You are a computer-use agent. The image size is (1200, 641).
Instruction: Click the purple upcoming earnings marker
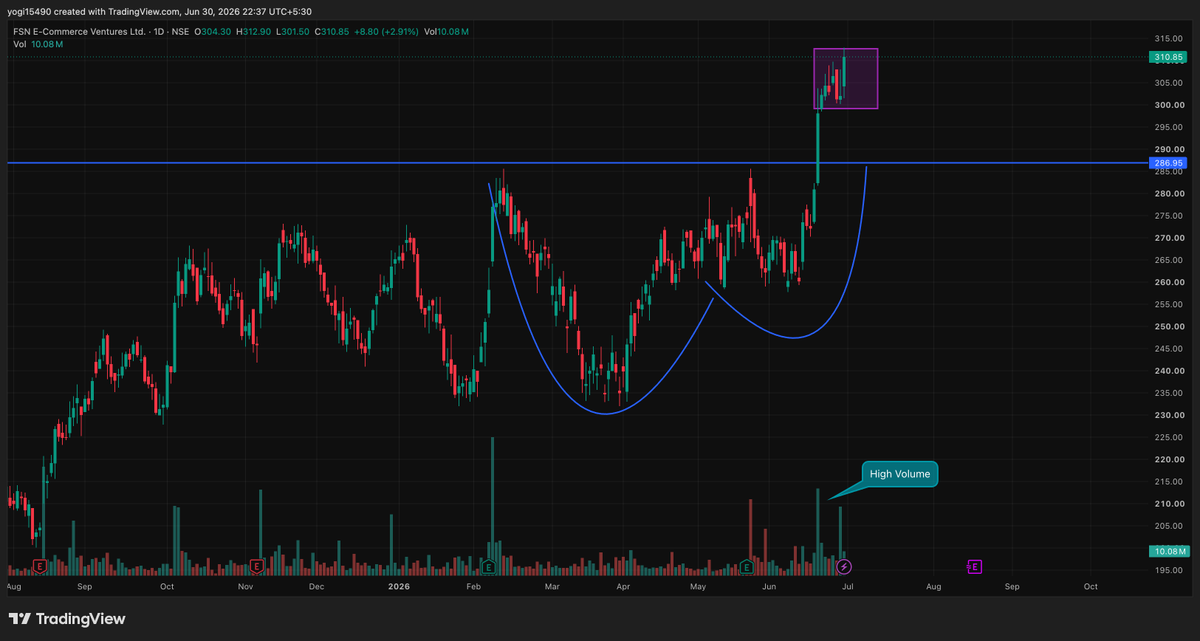coord(975,566)
